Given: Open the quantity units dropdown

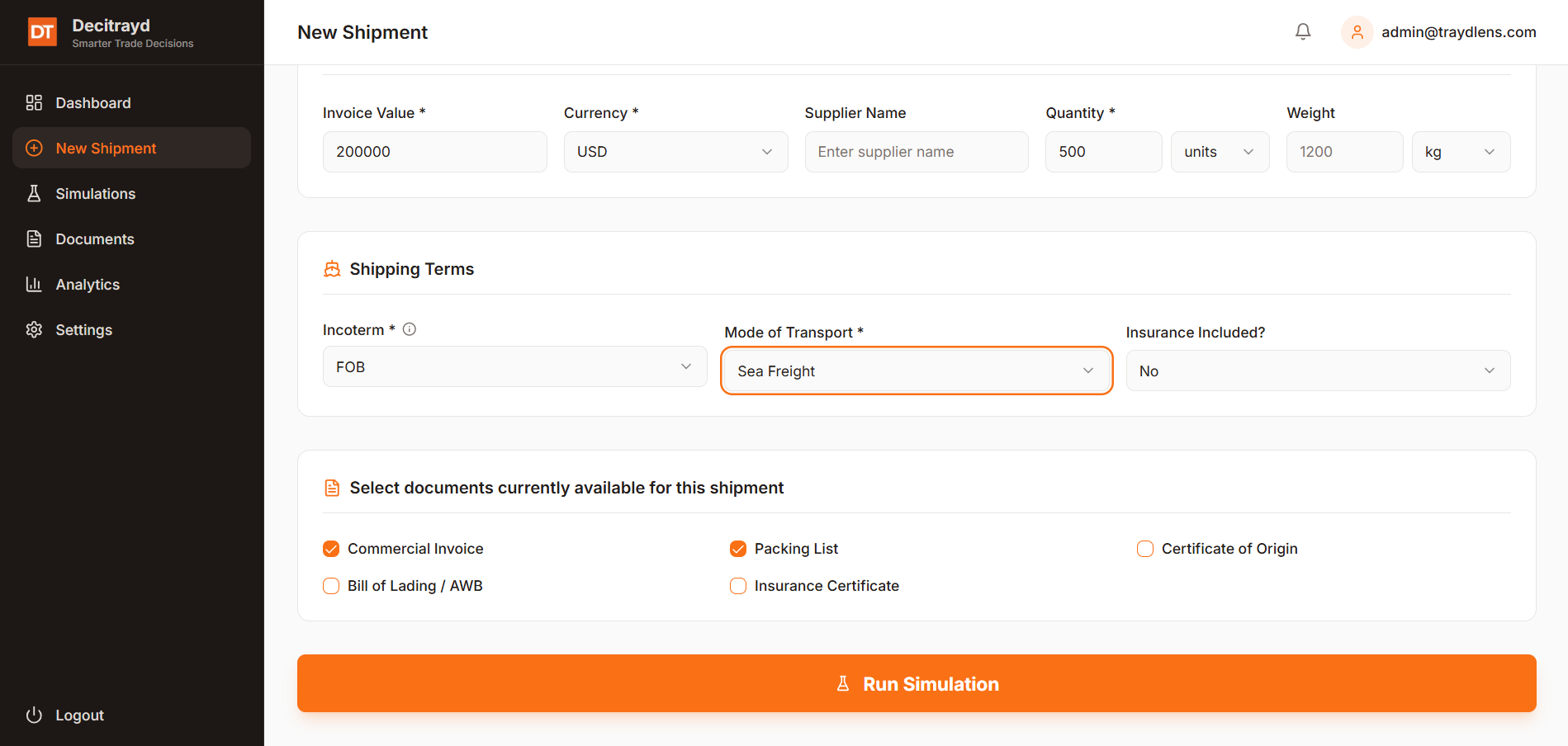Looking at the screenshot, I should (1220, 152).
